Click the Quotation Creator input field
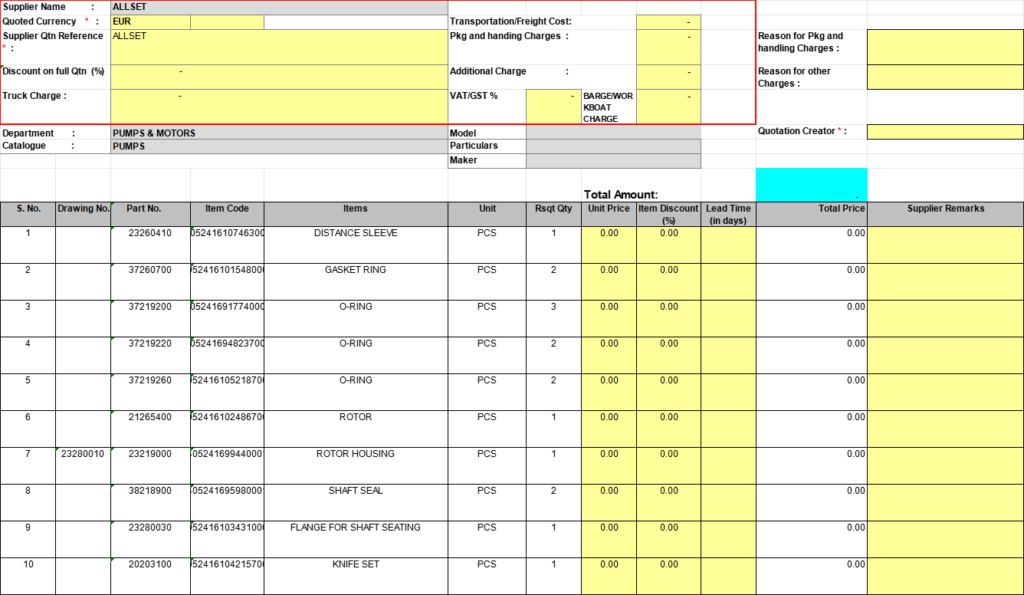1024x595 pixels. click(x=944, y=132)
